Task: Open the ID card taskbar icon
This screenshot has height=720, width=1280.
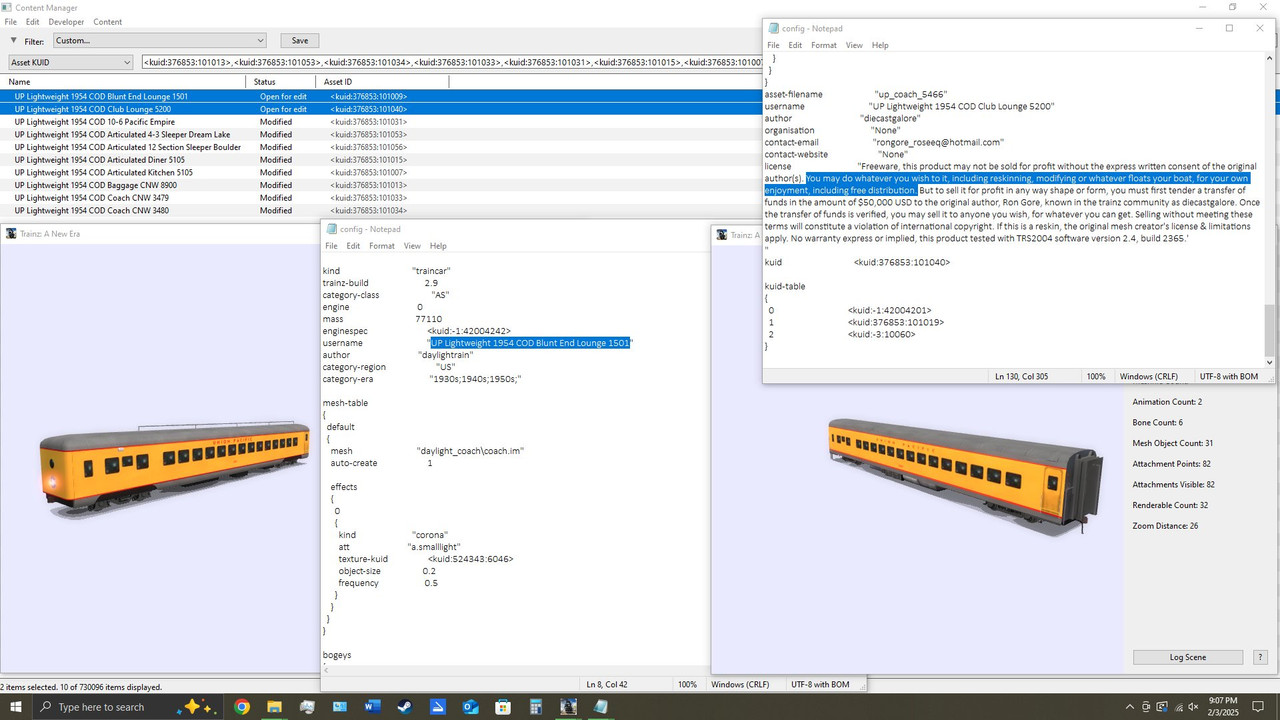Action: [340, 707]
